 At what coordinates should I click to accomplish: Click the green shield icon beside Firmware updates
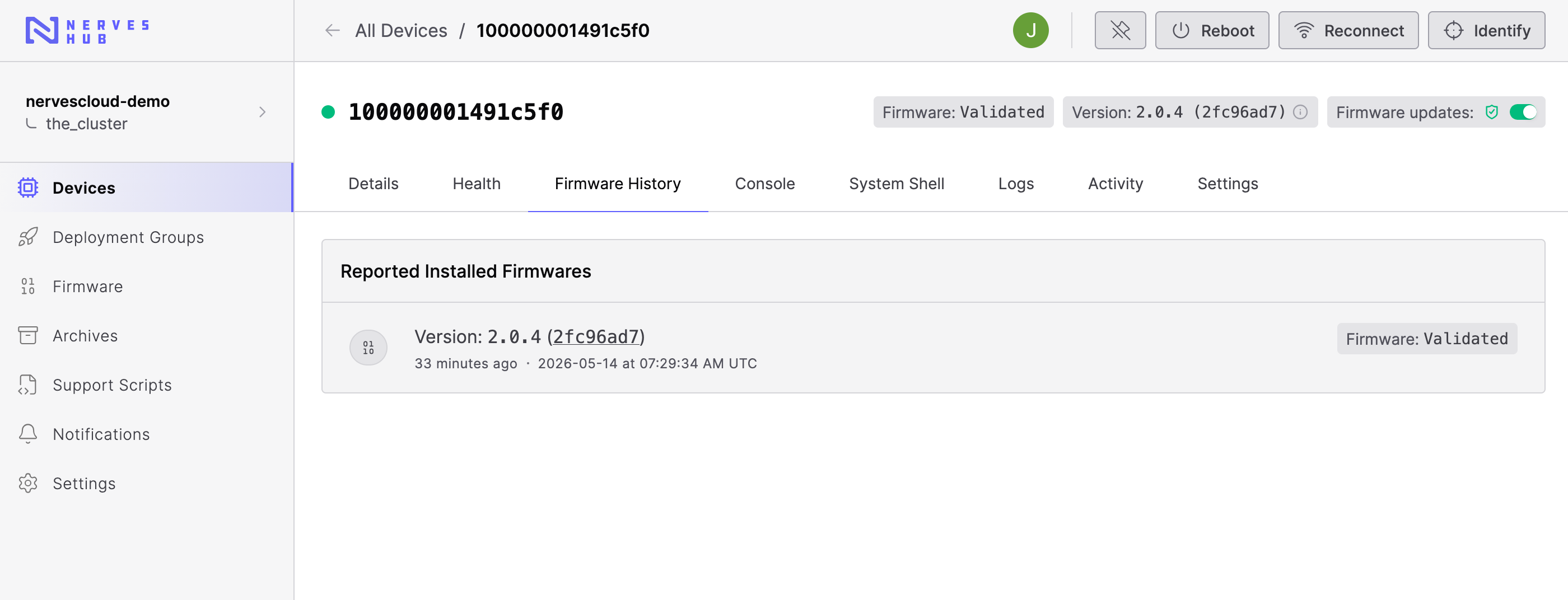pyautogui.click(x=1491, y=112)
